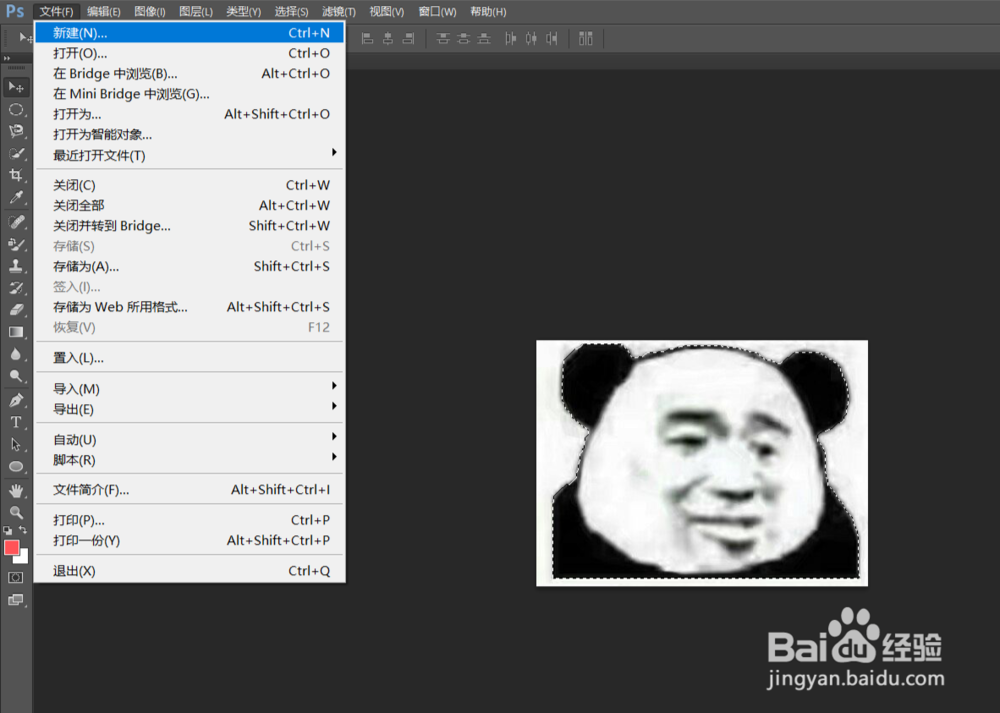Open the 帮助(H) menu

point(488,11)
